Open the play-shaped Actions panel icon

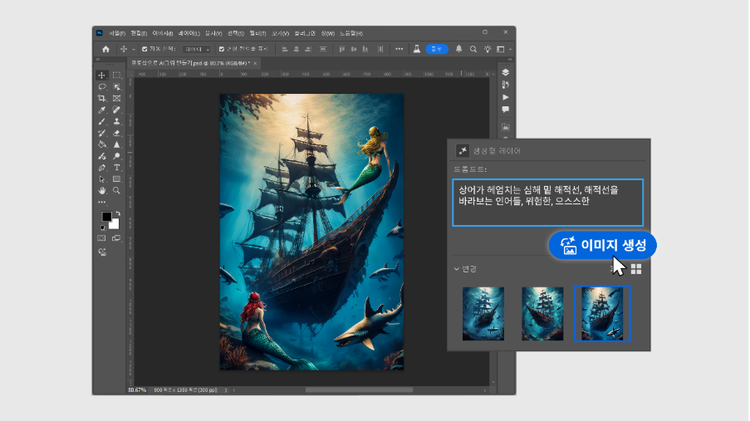[x=506, y=97]
